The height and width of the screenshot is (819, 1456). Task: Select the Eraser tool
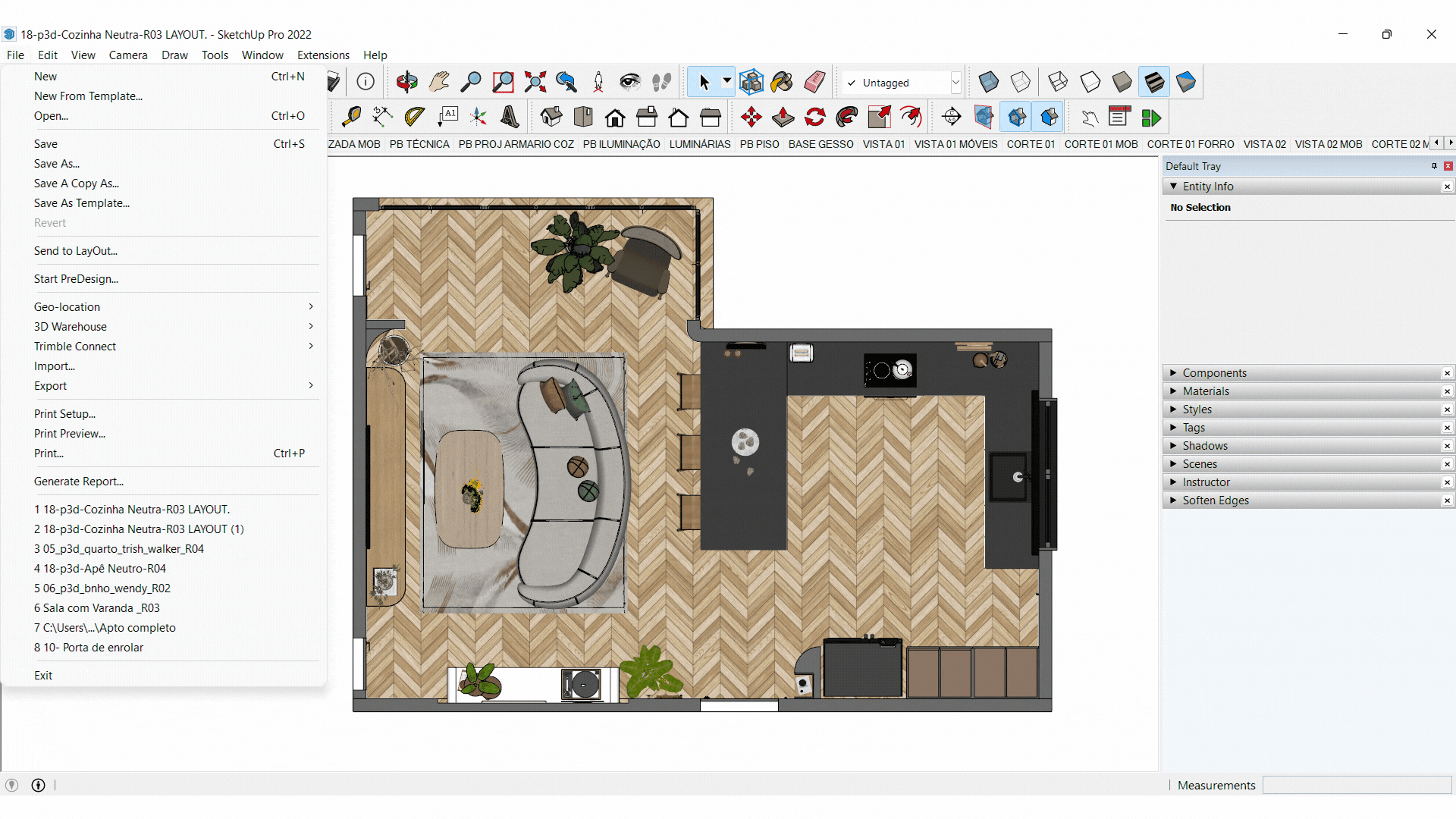(814, 82)
